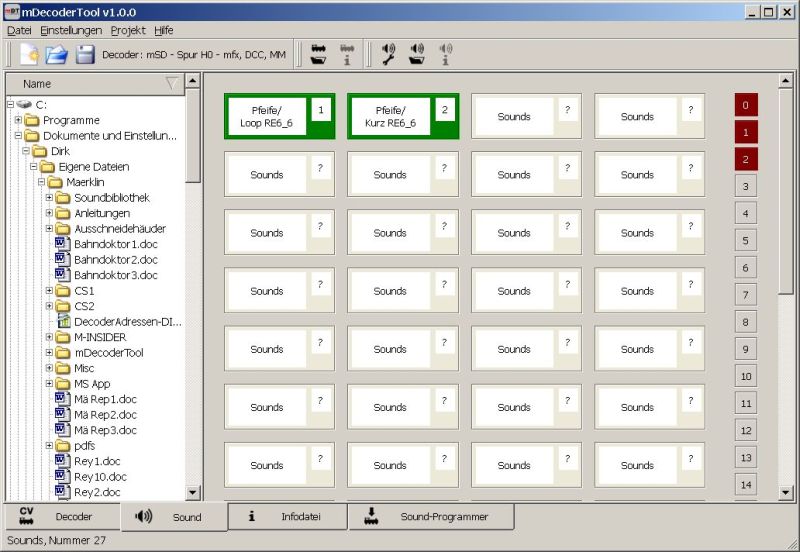
Task: Collapse Dokumente und Einstellungen folder
Action: 18,135
